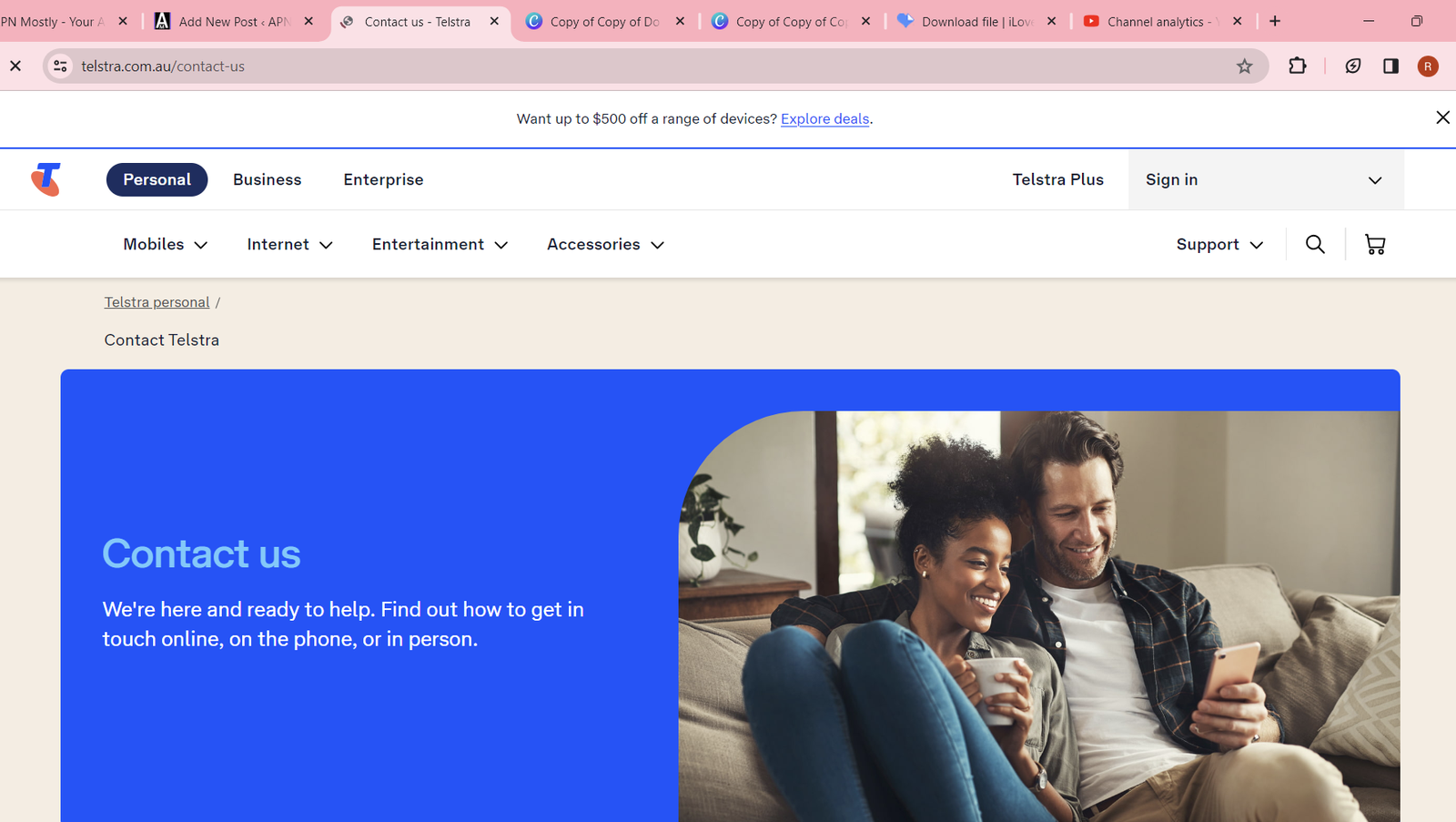Click the Telstra logo

click(44, 179)
